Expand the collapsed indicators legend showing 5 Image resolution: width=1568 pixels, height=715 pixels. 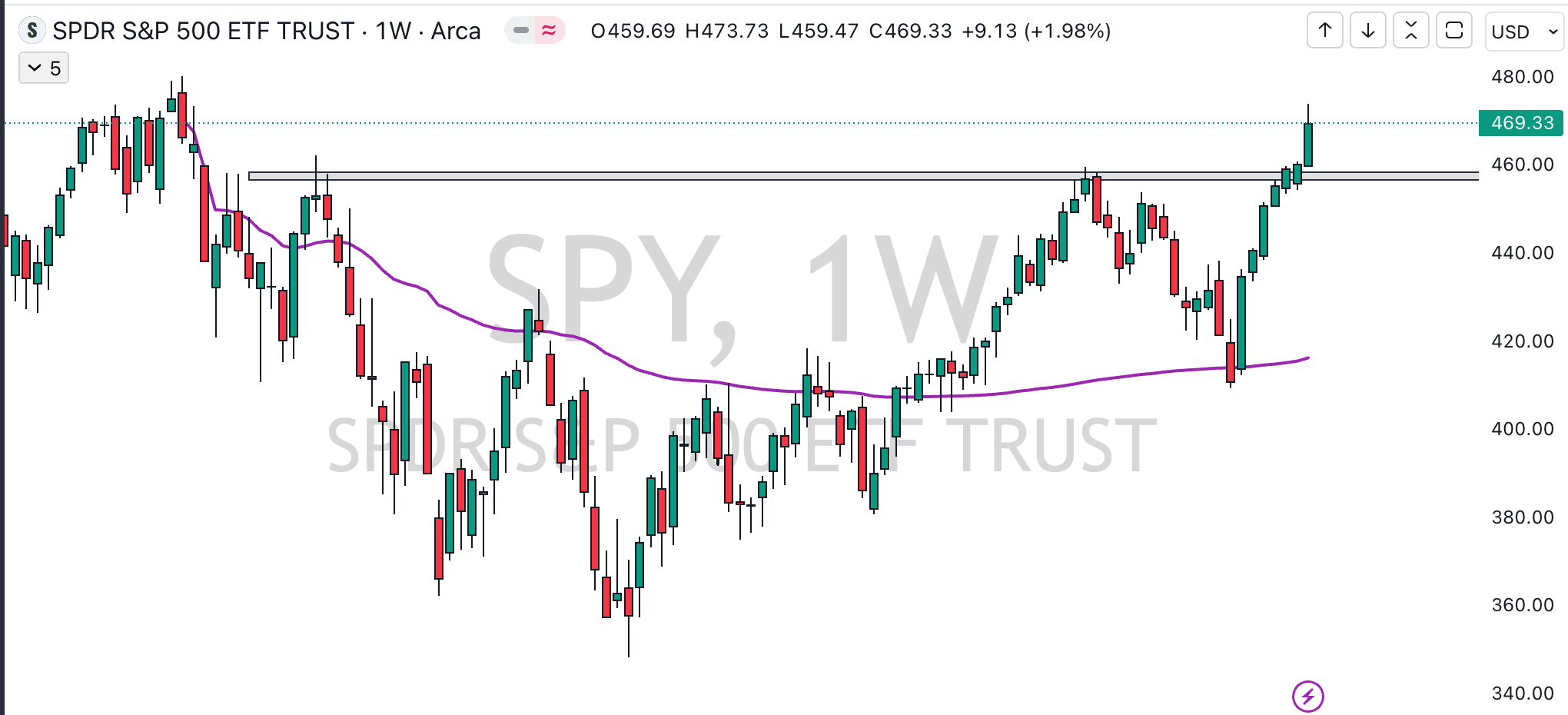(44, 68)
